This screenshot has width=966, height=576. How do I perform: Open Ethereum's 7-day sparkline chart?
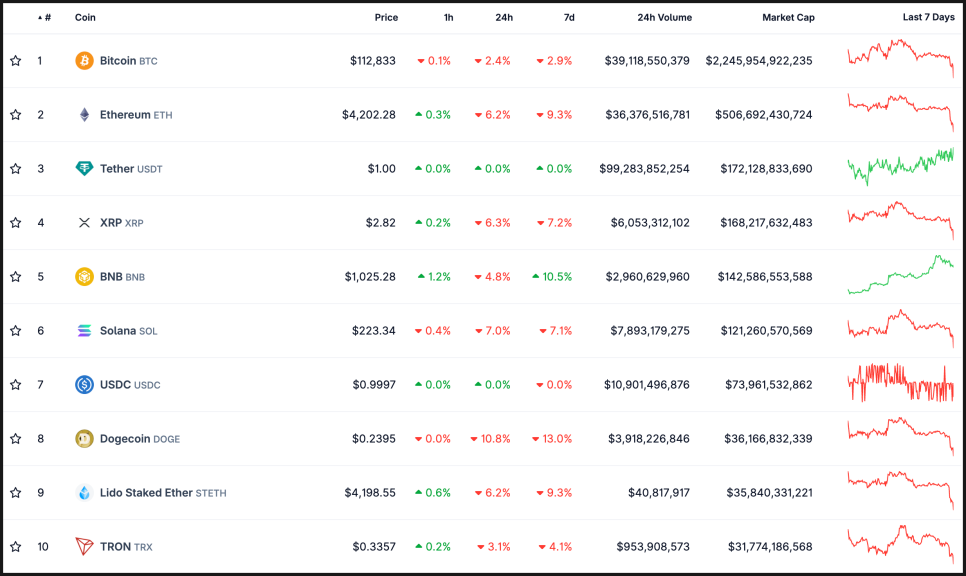pyautogui.click(x=901, y=112)
